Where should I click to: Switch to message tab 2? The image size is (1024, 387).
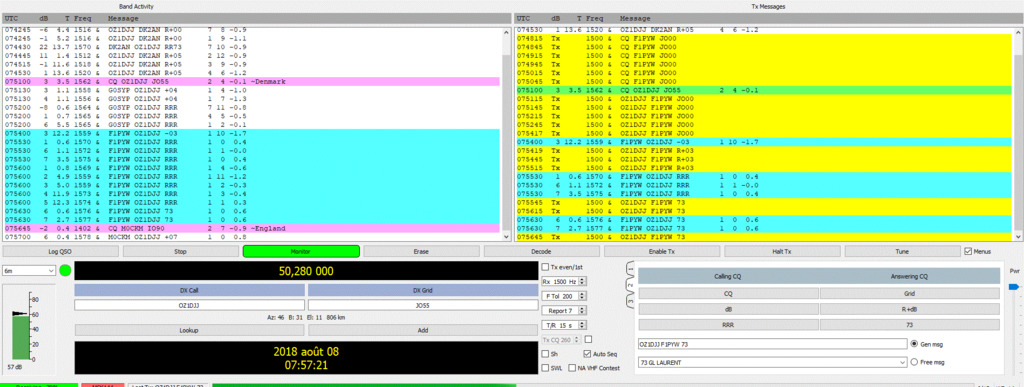click(x=630, y=286)
